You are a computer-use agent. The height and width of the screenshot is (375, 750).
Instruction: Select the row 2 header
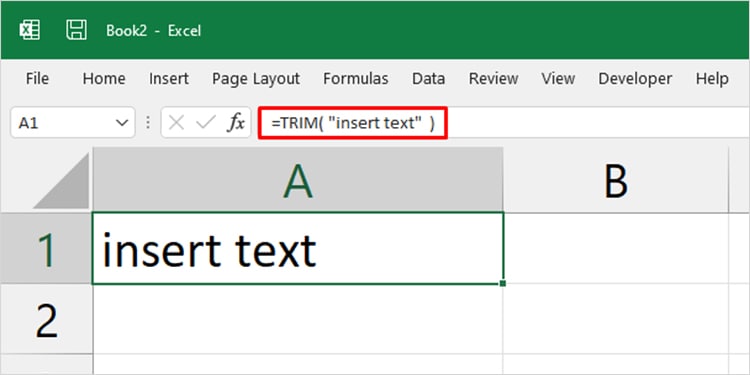46,319
